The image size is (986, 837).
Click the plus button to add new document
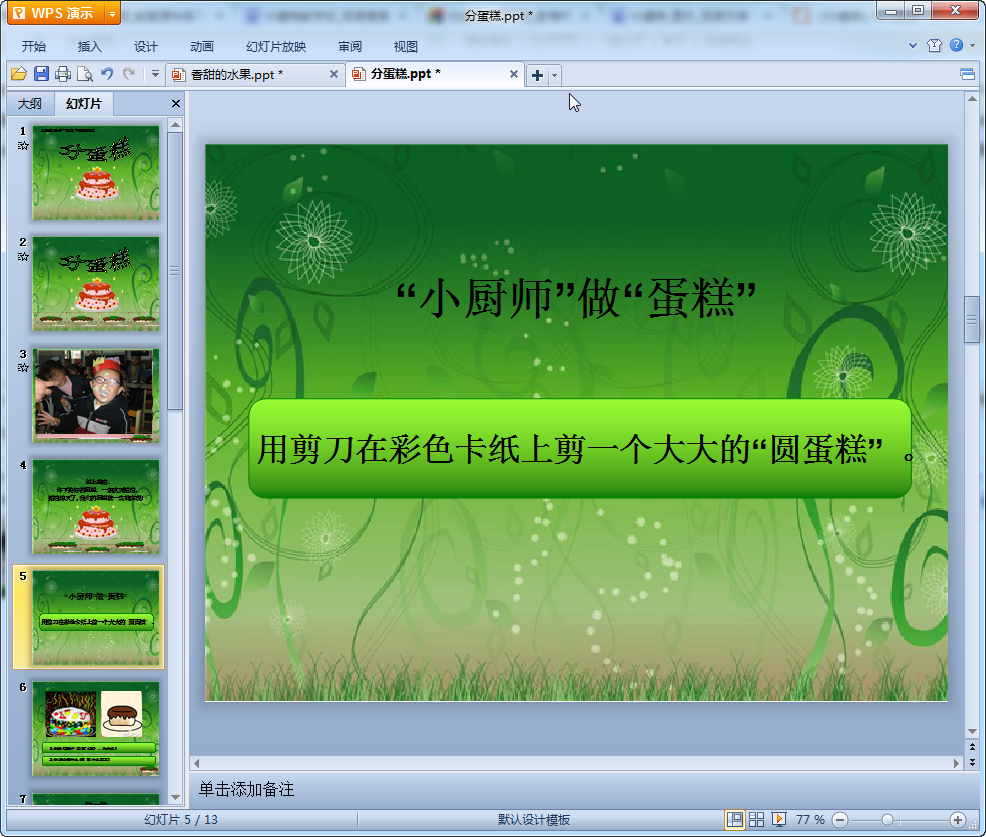coord(537,75)
